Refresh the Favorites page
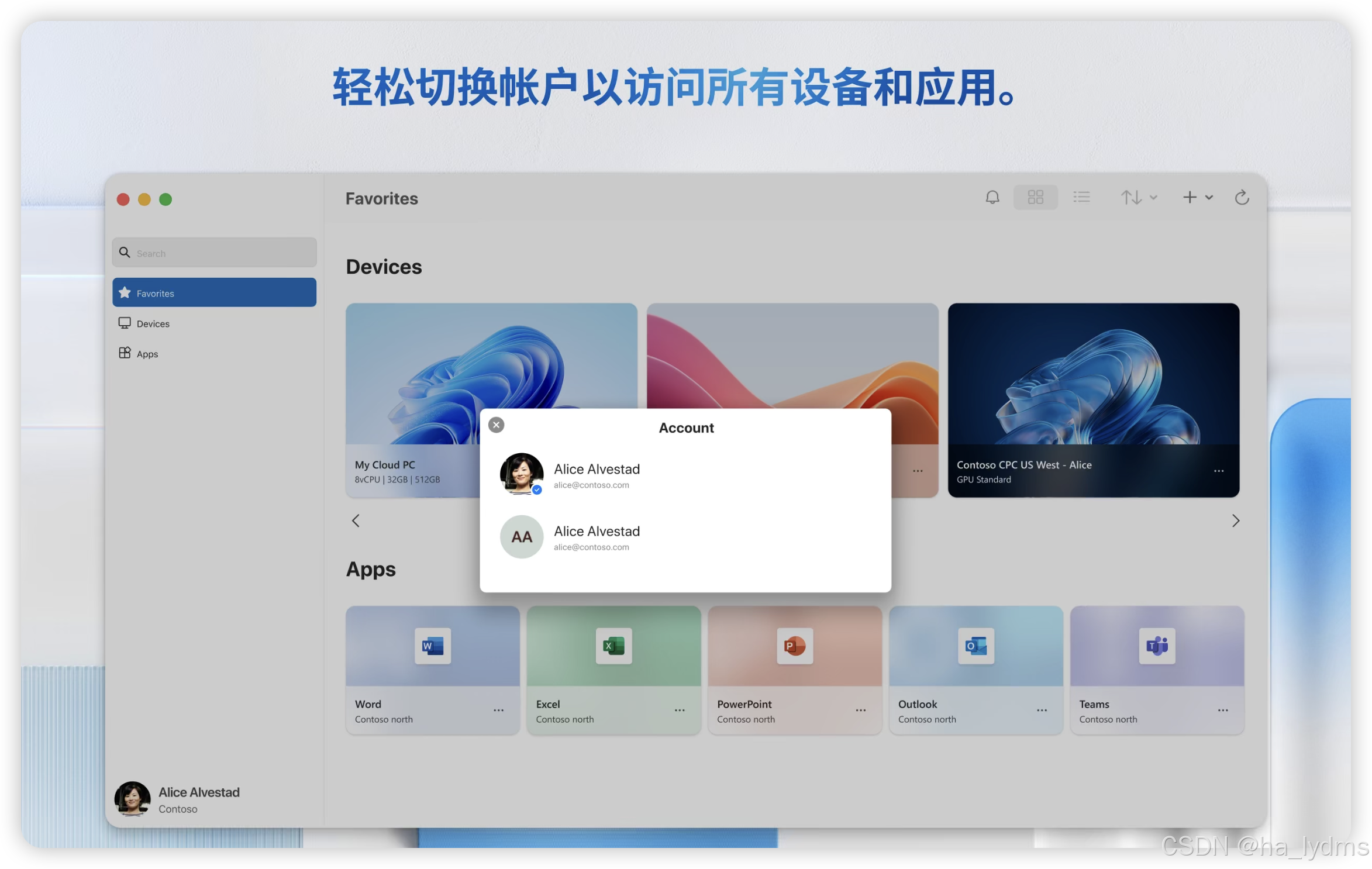The image size is (1372, 869). (x=1242, y=198)
